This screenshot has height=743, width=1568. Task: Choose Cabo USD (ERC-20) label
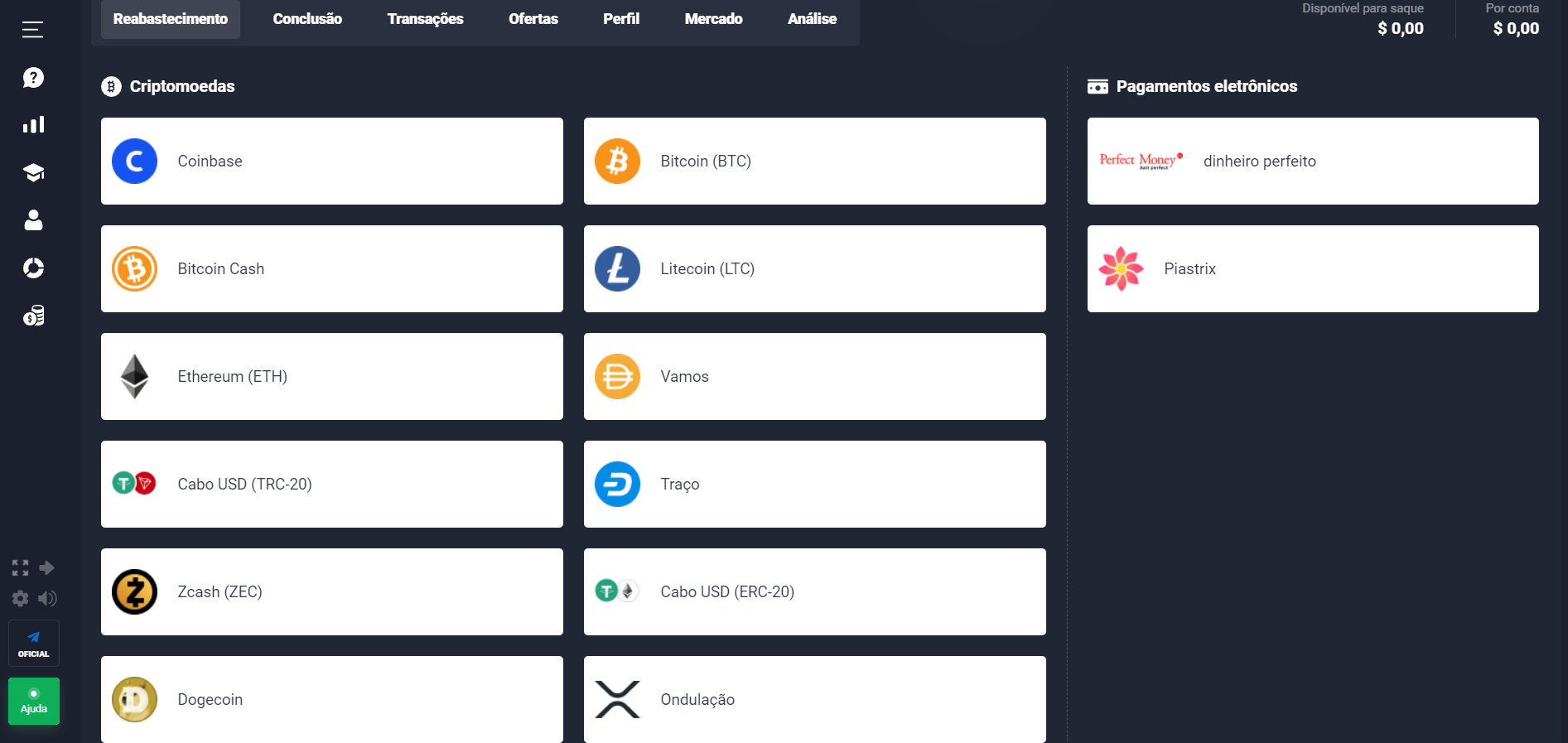coord(727,592)
